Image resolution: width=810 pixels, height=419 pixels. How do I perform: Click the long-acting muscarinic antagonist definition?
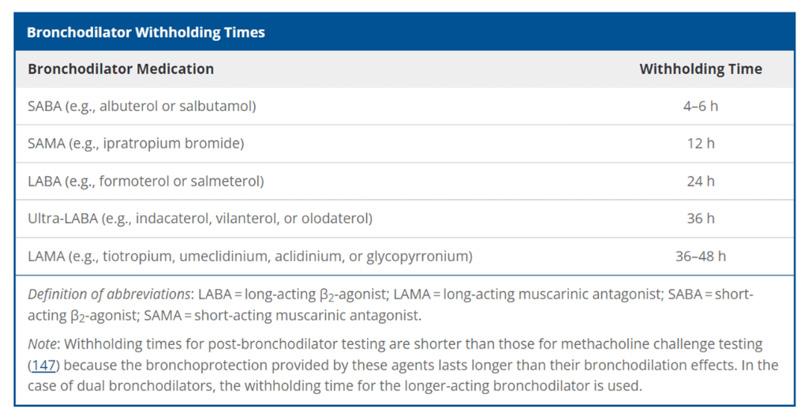pyautogui.click(x=528, y=294)
